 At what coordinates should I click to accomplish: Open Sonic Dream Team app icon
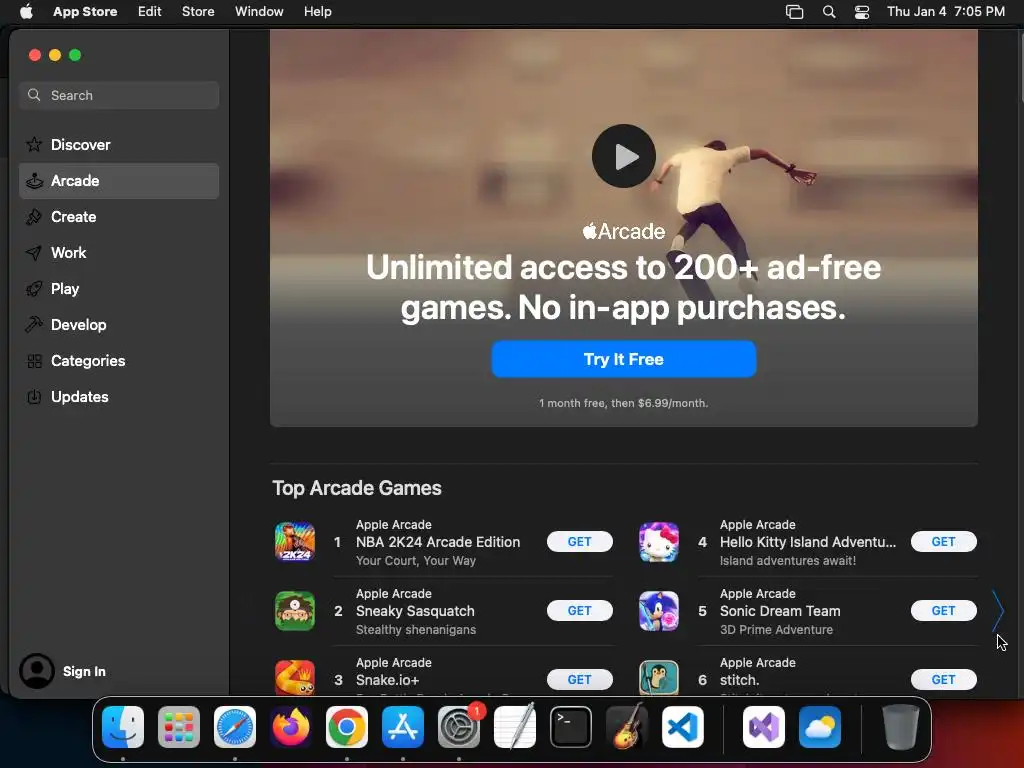(x=658, y=611)
